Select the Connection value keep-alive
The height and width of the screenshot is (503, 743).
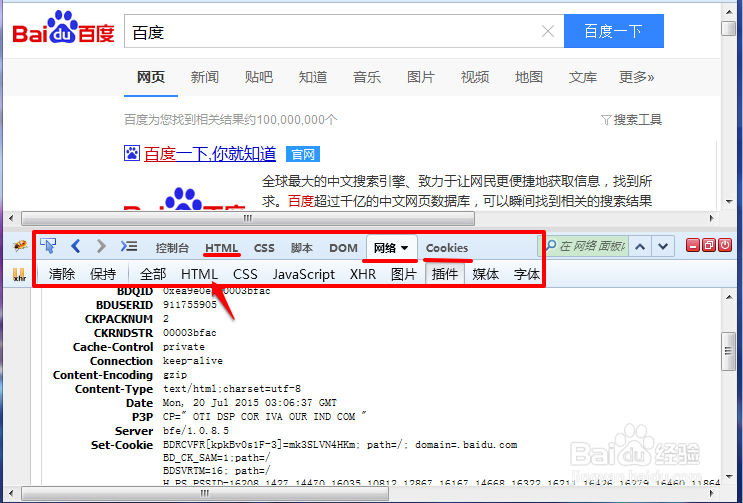coord(192,361)
